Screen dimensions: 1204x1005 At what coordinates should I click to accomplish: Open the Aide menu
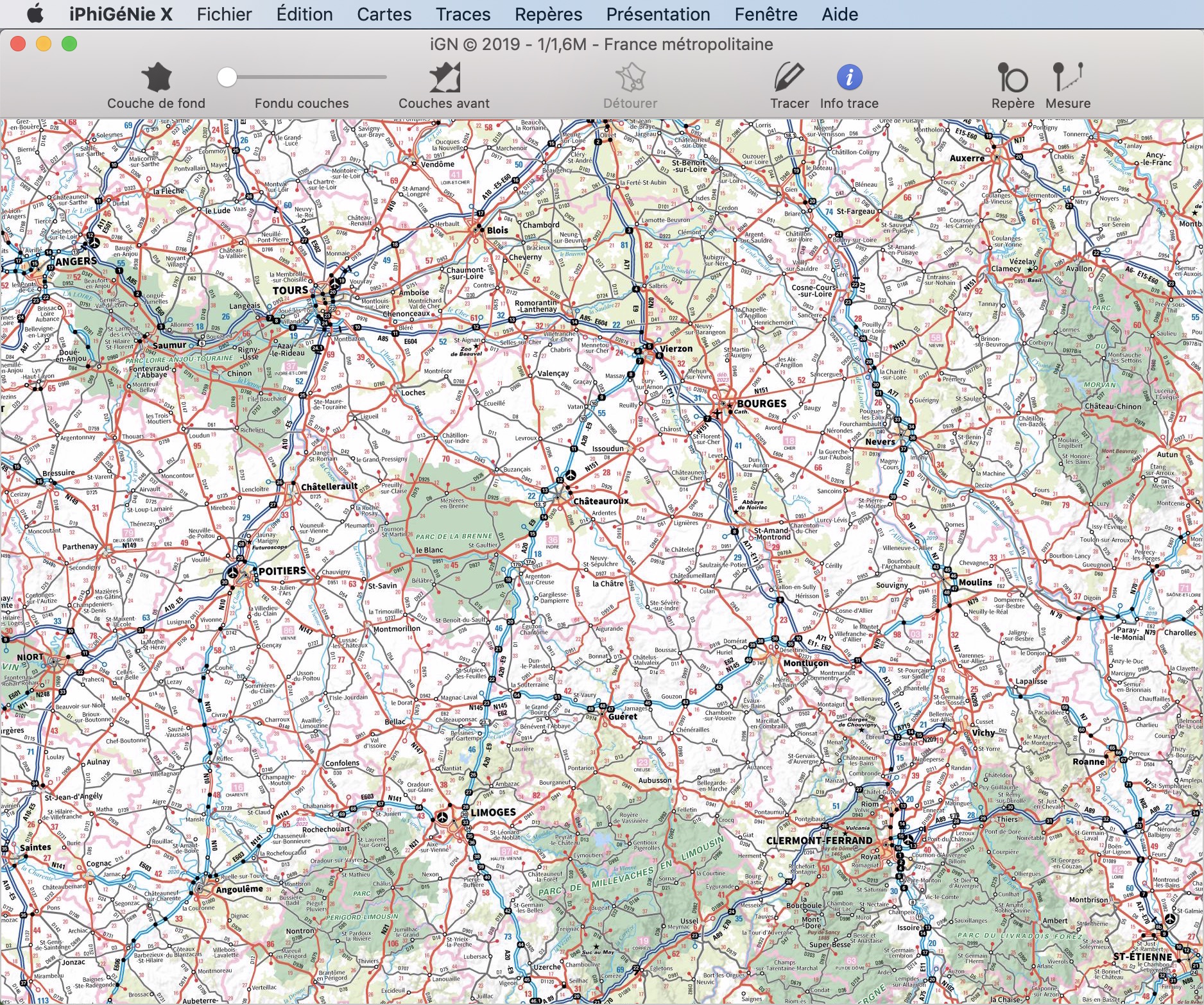tap(839, 14)
